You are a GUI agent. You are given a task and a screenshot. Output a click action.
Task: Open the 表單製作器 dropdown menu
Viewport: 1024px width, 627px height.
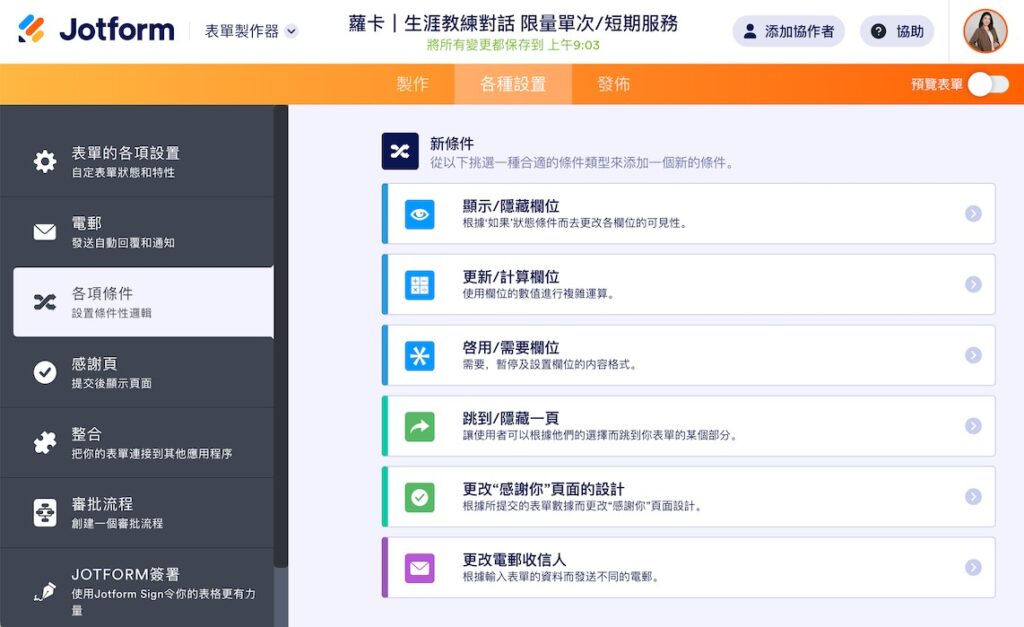(x=251, y=31)
